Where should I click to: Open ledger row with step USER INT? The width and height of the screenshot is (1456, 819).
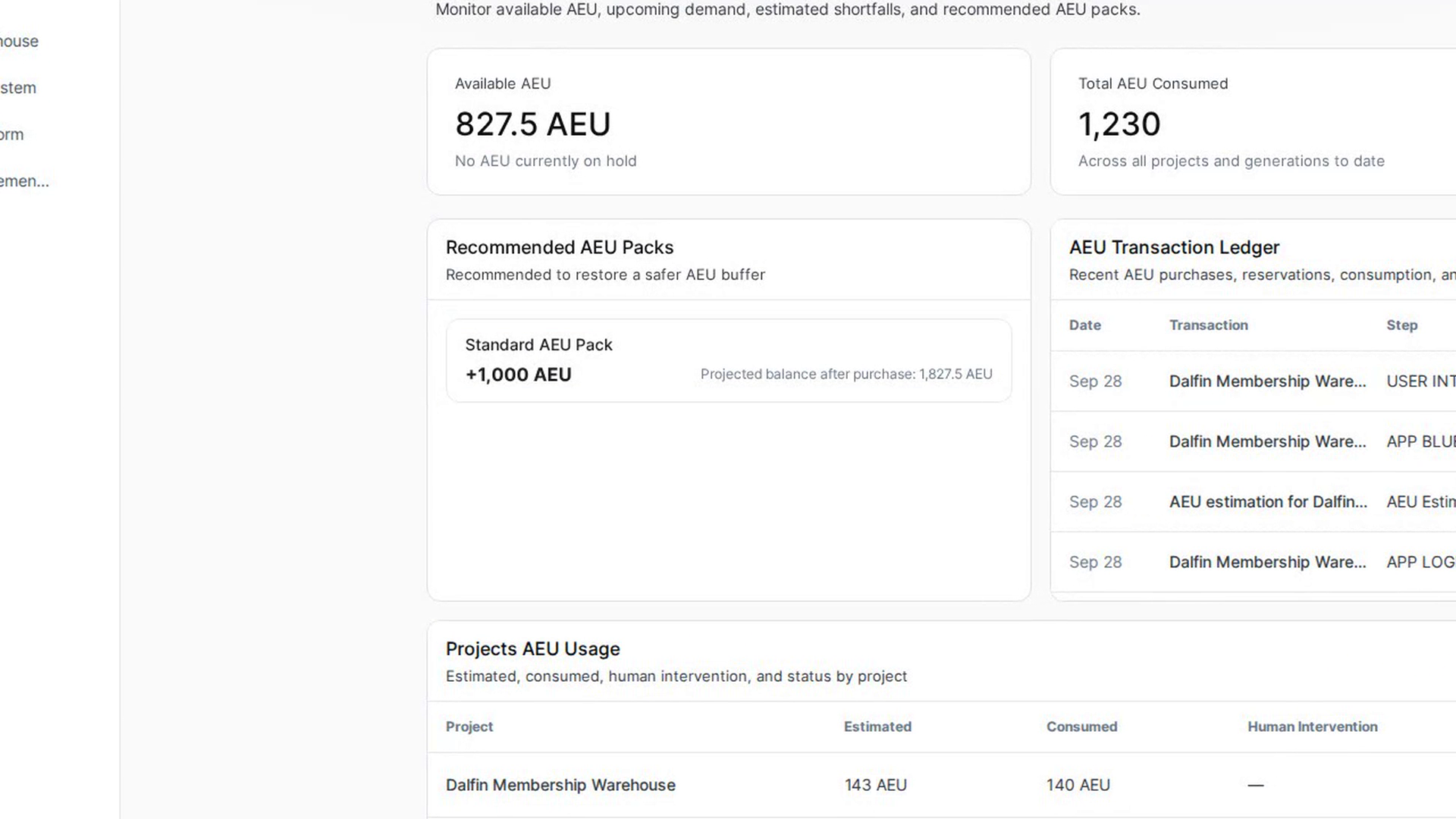1253,381
